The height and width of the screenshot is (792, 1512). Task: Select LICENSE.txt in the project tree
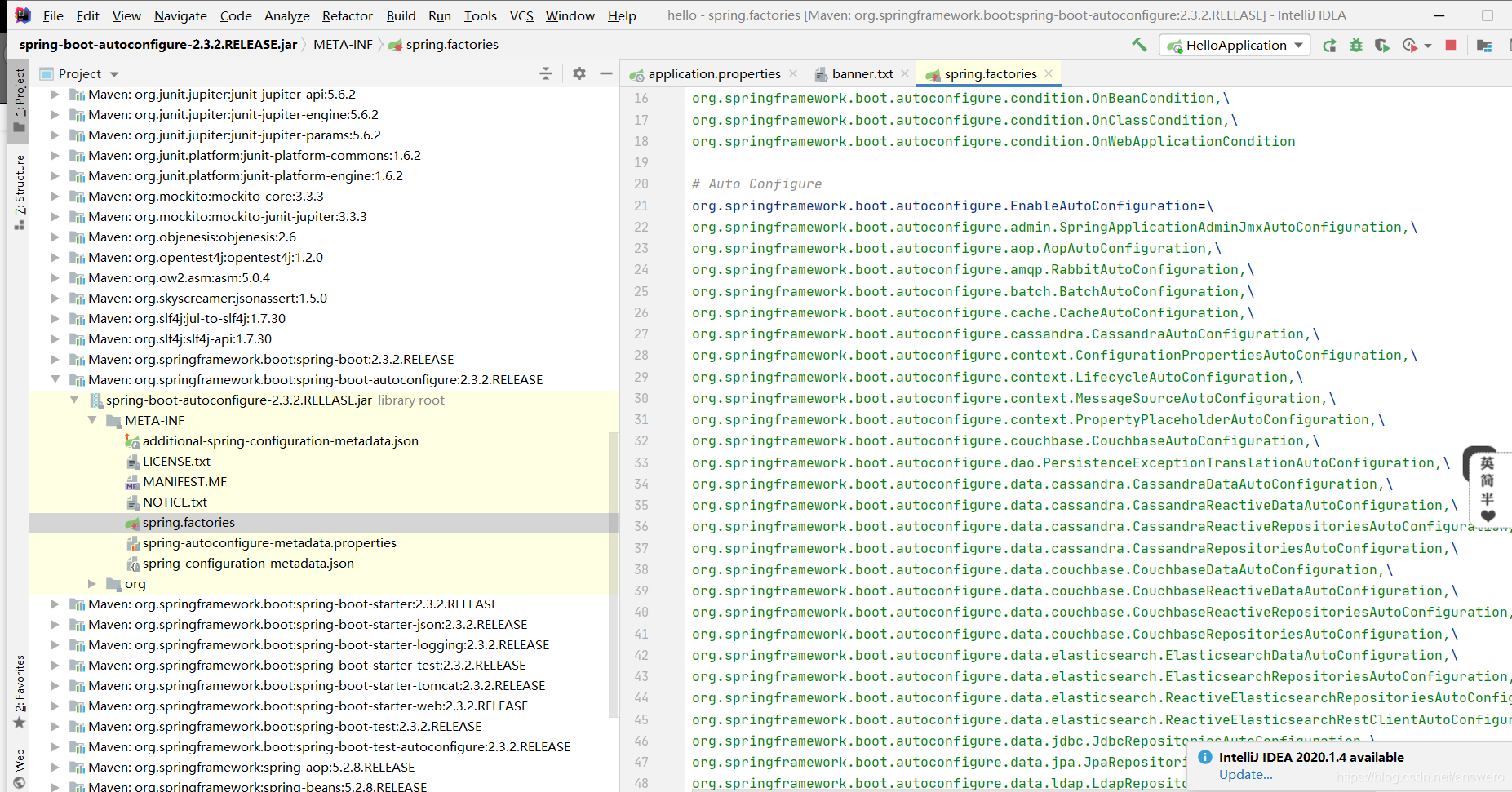click(x=176, y=461)
